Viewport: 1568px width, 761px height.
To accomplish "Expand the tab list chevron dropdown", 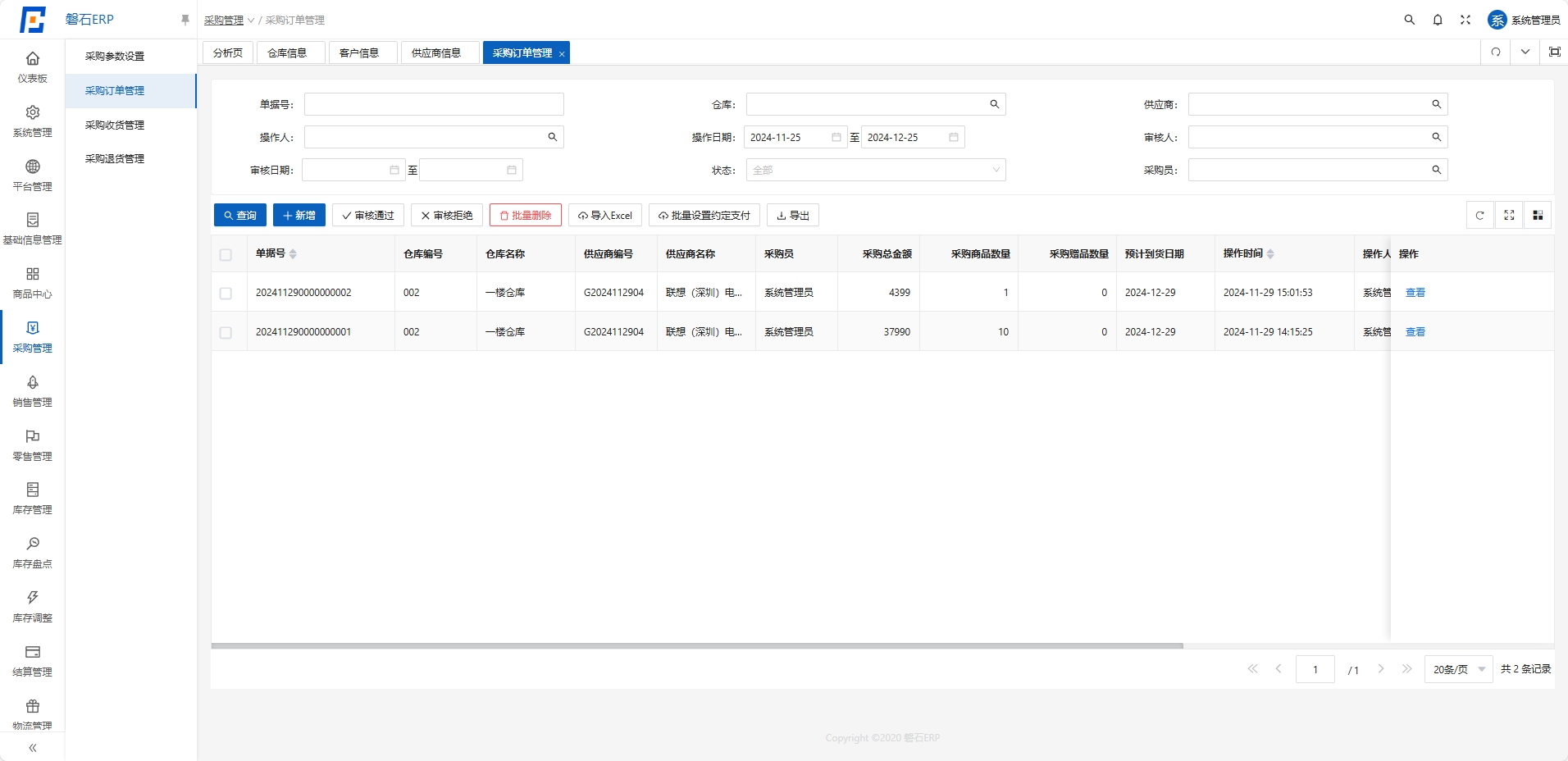I will (1525, 52).
